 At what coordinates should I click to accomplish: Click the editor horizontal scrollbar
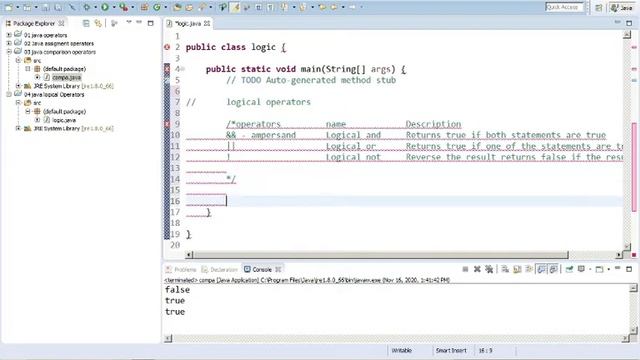click(x=380, y=255)
